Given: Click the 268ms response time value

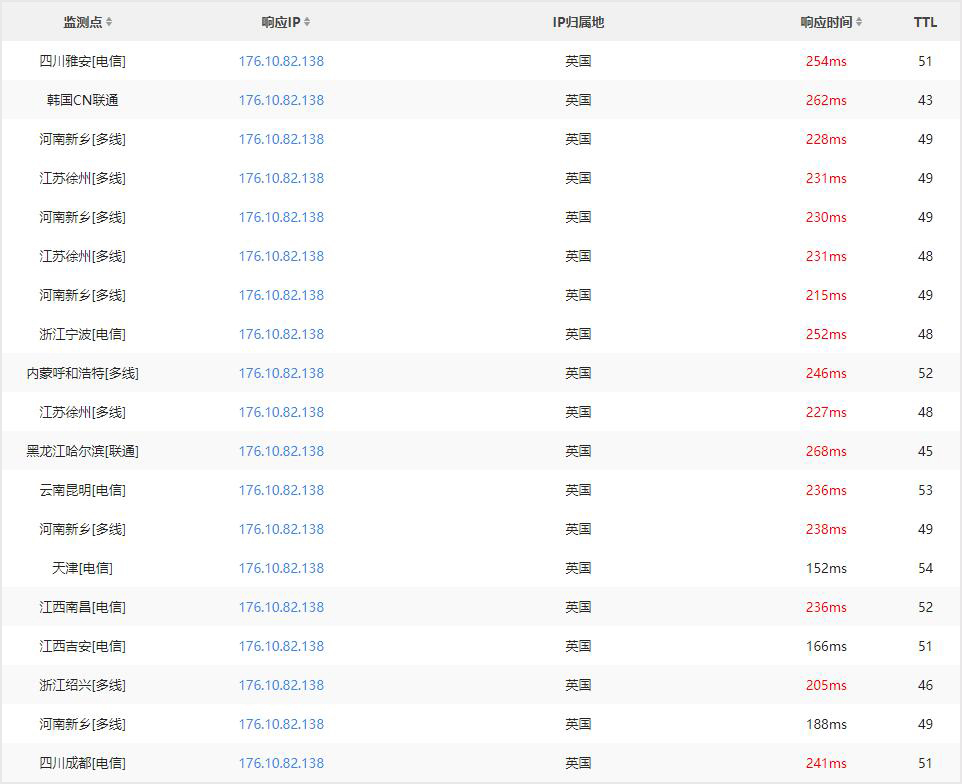Looking at the screenshot, I should point(826,451).
